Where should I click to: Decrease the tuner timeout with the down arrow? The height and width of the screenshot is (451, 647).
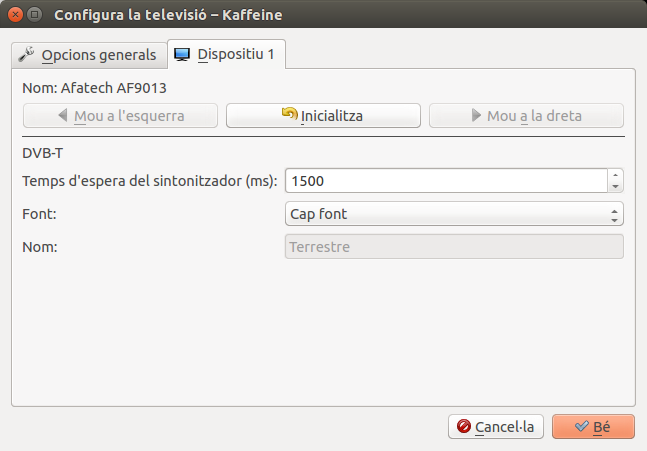pos(615,186)
